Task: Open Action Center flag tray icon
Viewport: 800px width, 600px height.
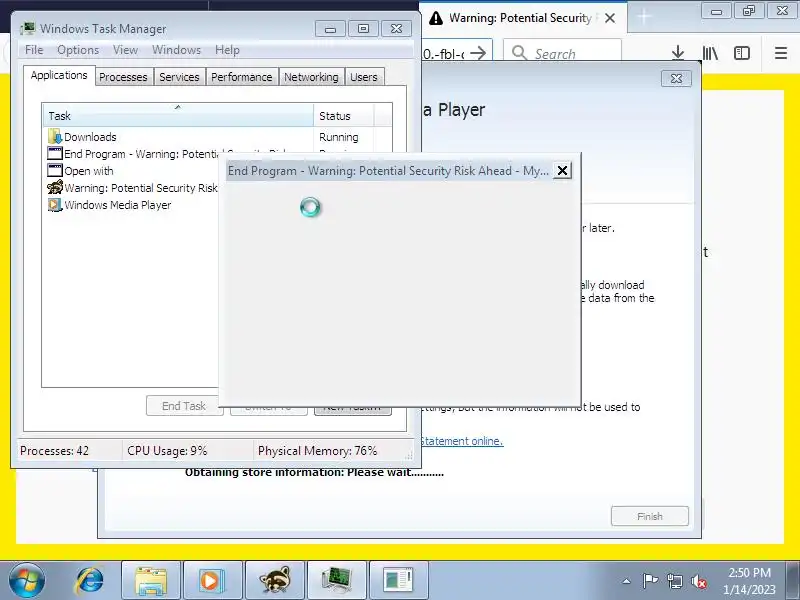Action: click(650, 581)
